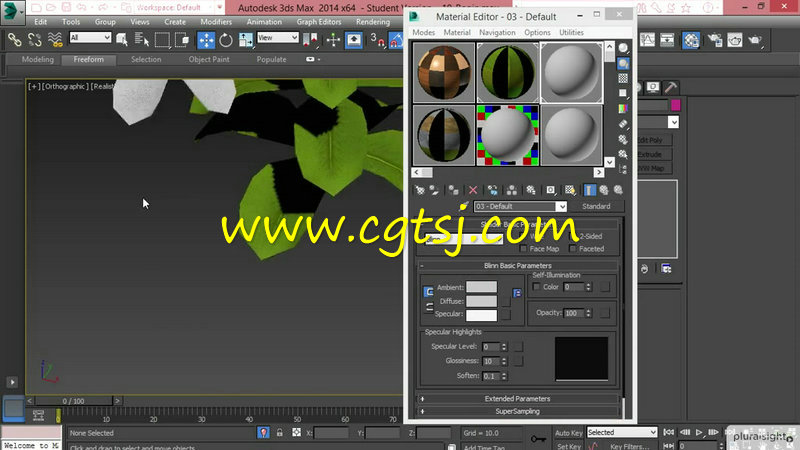Open the Modifiers menu

click(x=216, y=22)
